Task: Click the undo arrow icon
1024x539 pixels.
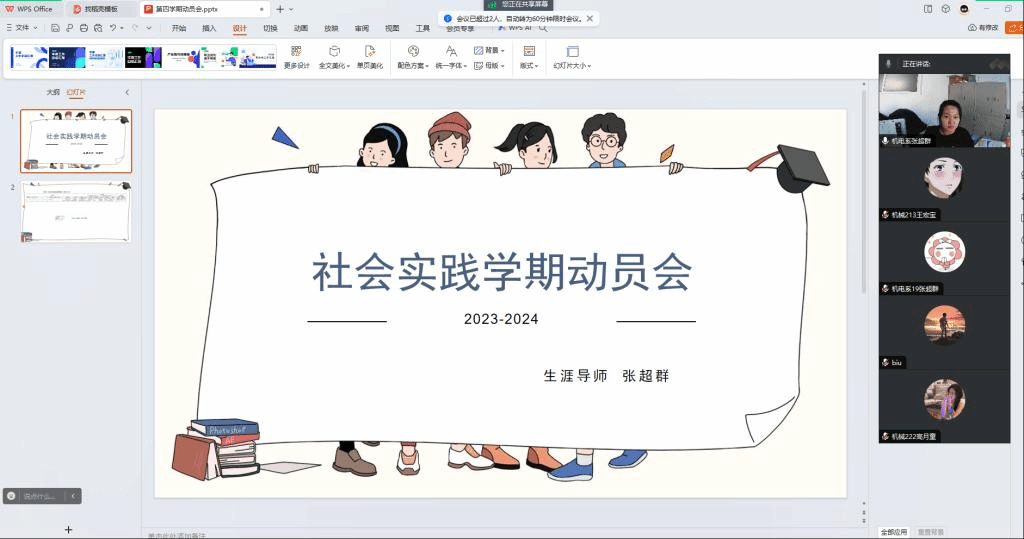Action: click(x=113, y=28)
